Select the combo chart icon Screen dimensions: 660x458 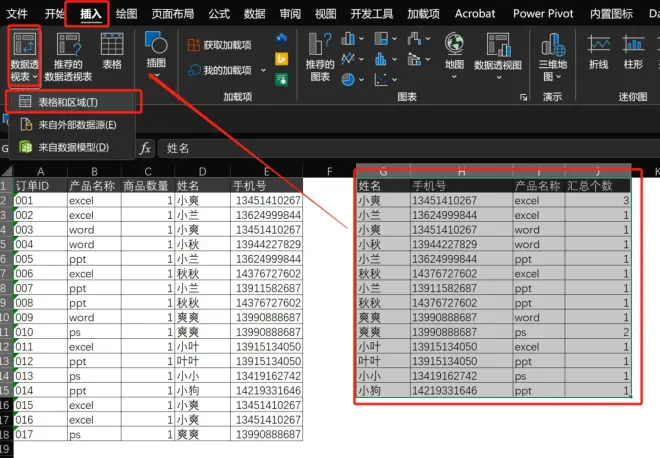414,59
